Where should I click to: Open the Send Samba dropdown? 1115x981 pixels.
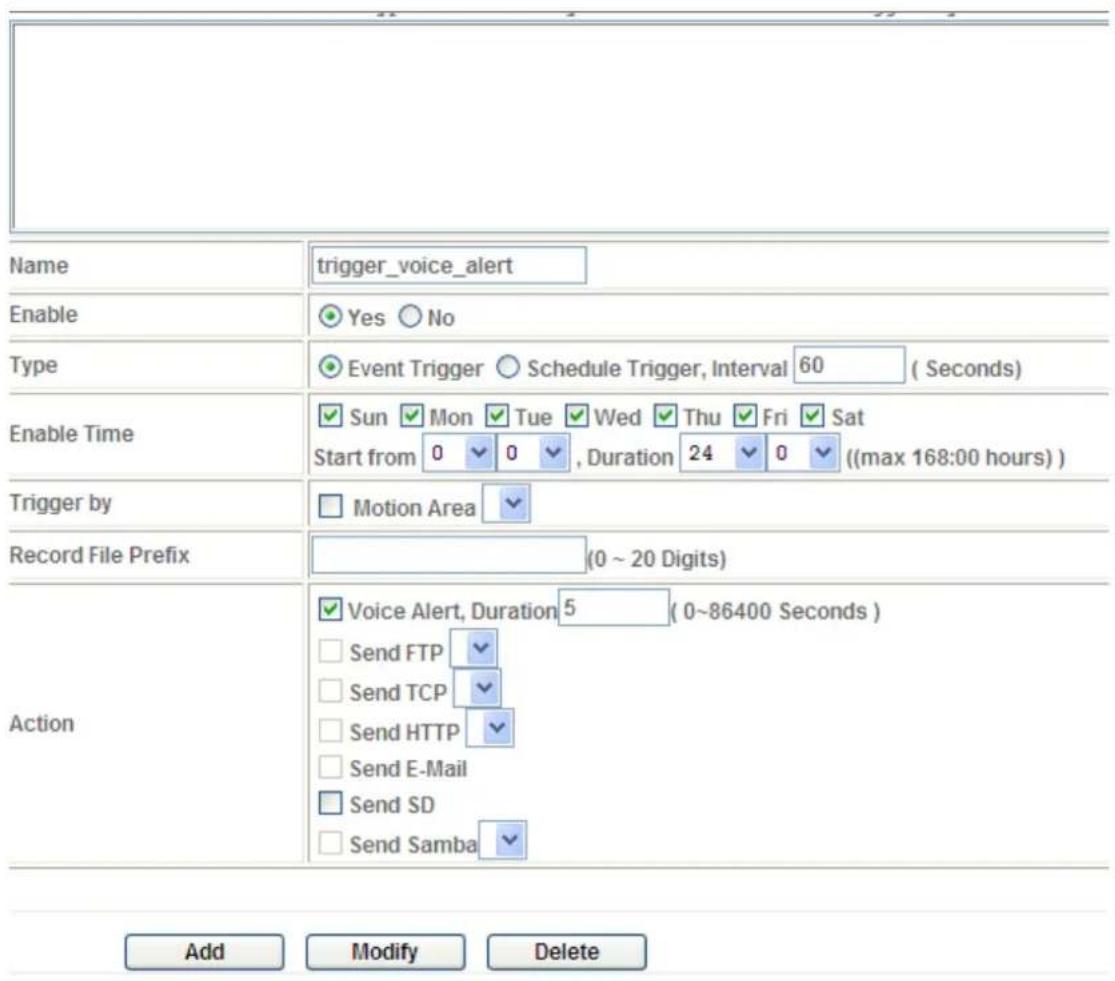[x=503, y=840]
